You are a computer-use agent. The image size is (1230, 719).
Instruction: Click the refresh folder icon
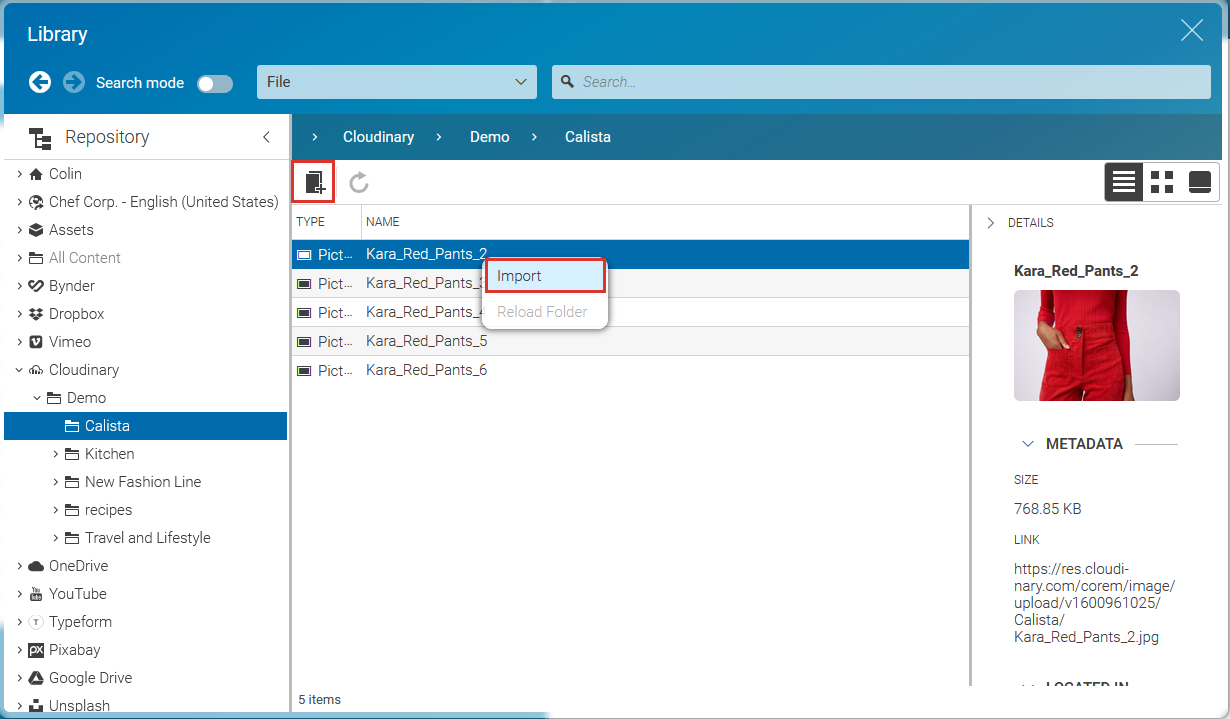pos(358,182)
